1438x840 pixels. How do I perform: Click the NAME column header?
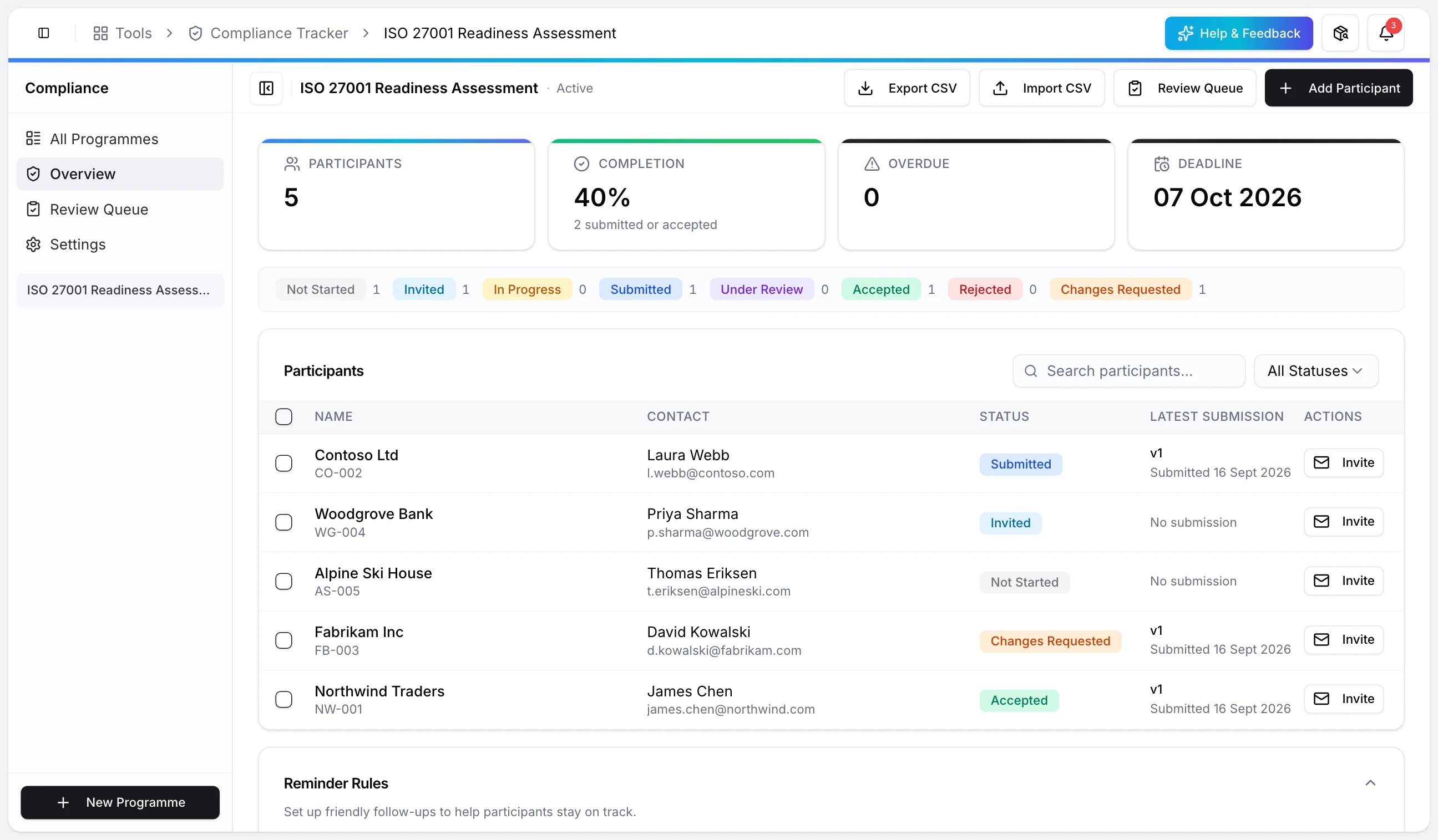pos(333,416)
